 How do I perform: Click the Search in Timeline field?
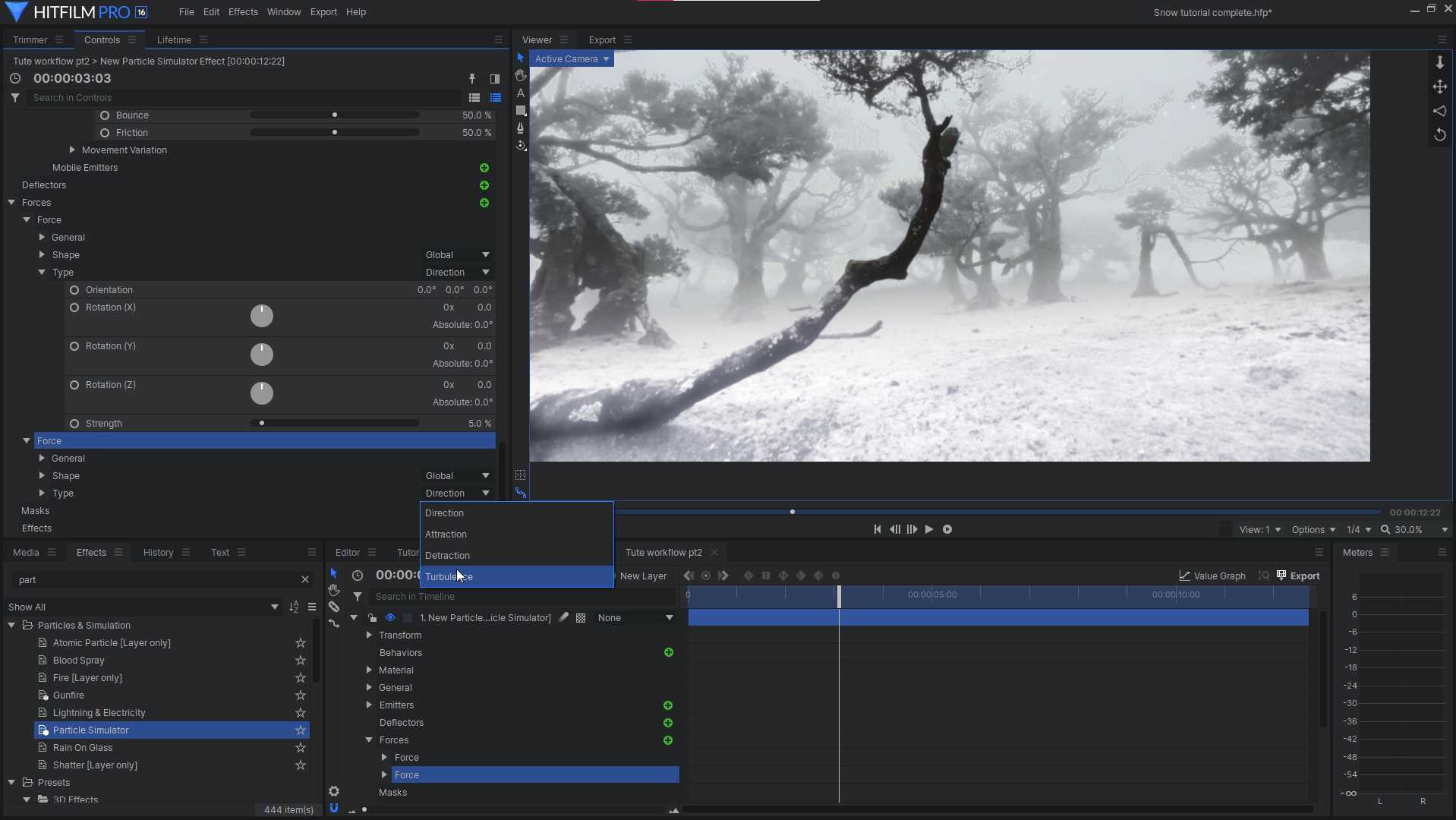(x=522, y=597)
